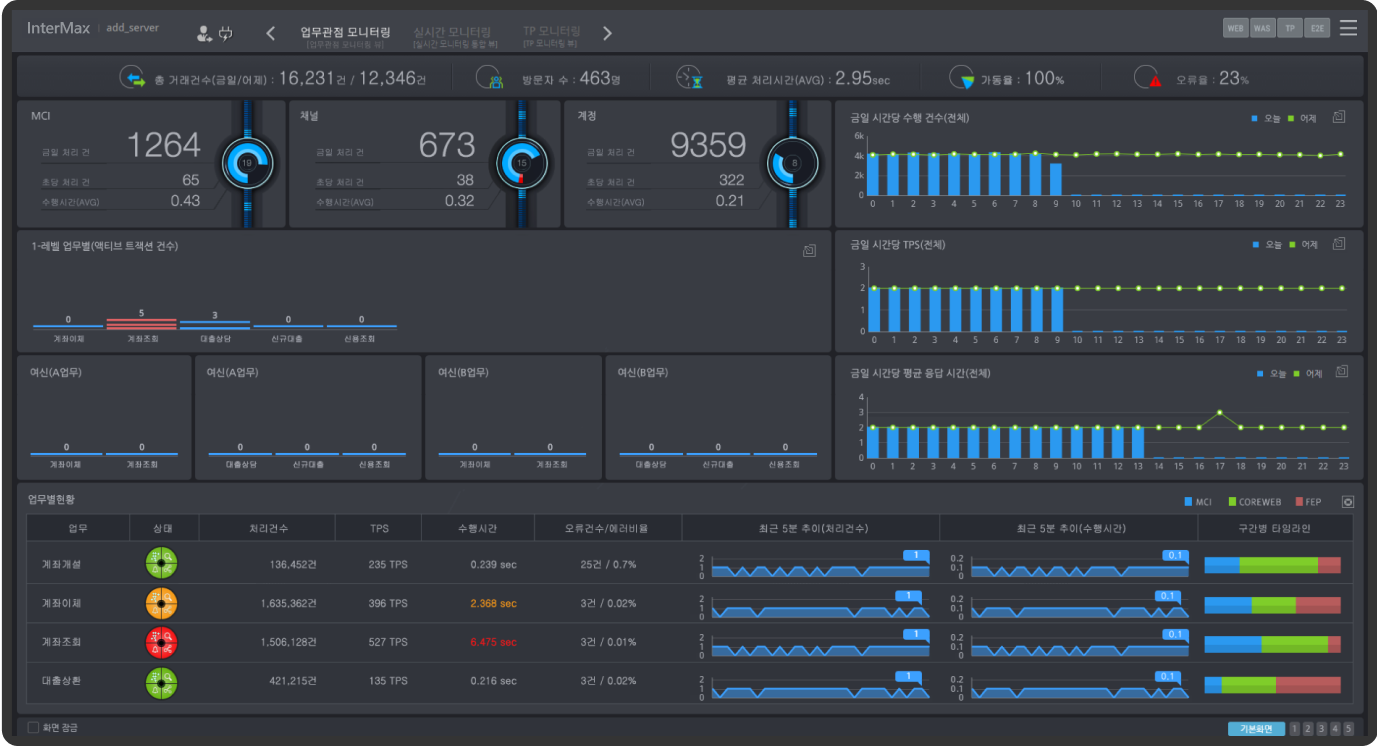Expand the 금일 시간당 수행 건수 chart panel
The width and height of the screenshot is (1377, 746).
click(x=1339, y=117)
